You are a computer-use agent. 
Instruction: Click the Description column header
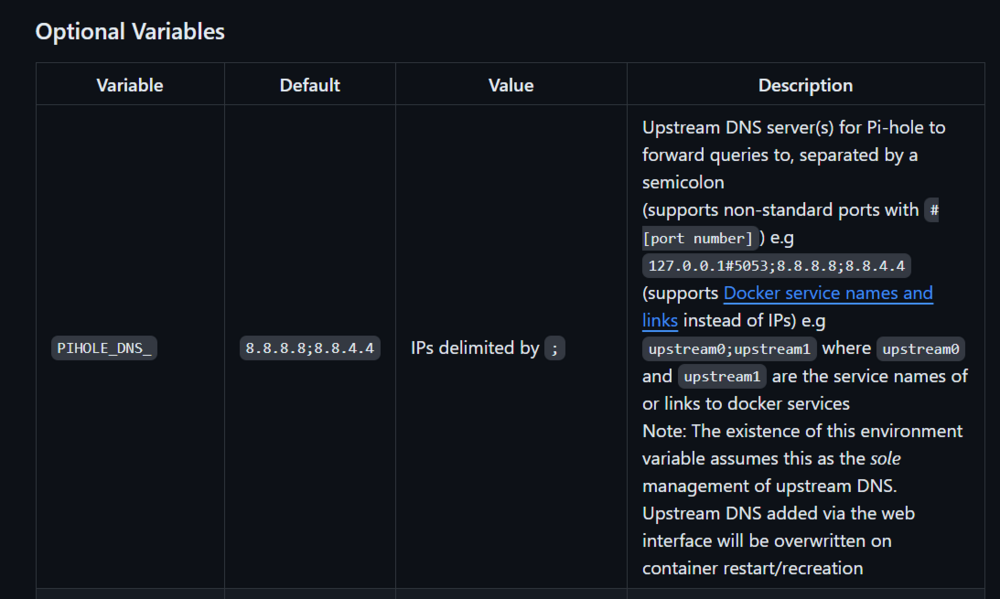pos(805,85)
